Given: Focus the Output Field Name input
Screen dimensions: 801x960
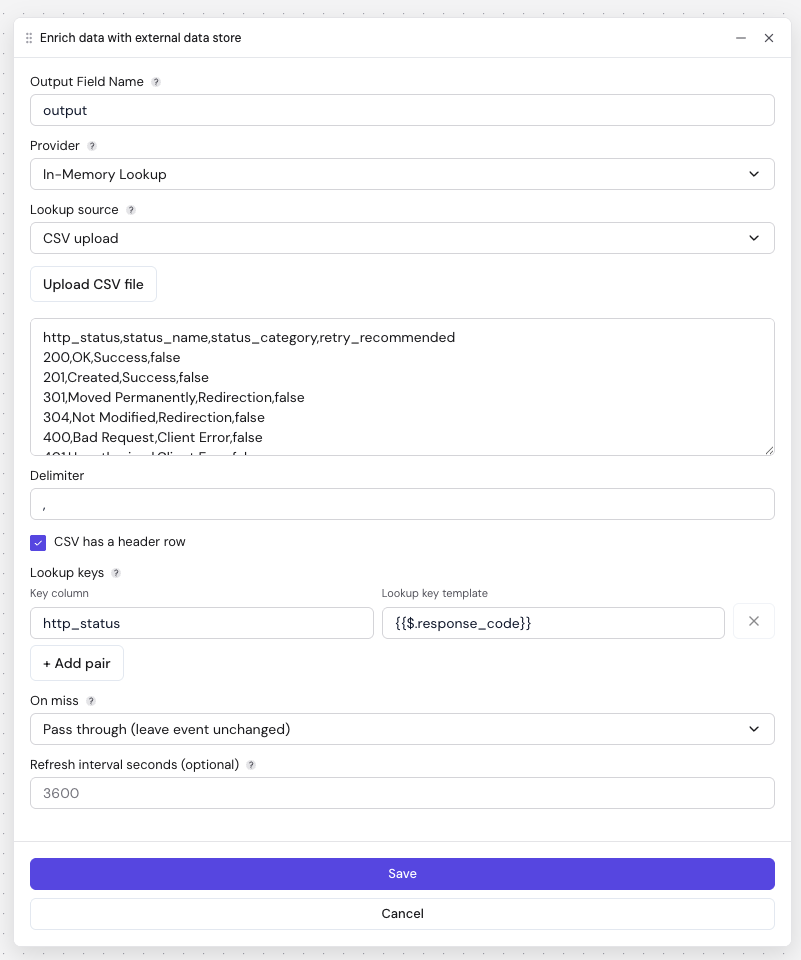Looking at the screenshot, I should [x=402, y=110].
